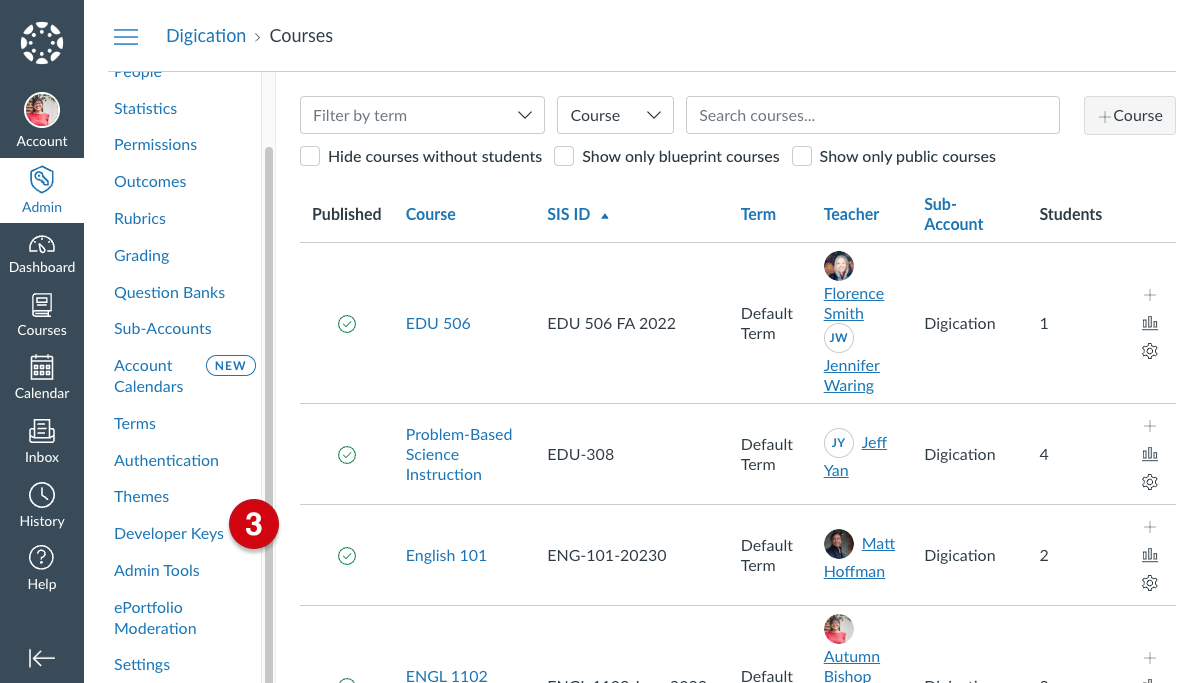View statistics for Problem-Based Science Instruction
The width and height of the screenshot is (1200, 683).
point(1150,454)
